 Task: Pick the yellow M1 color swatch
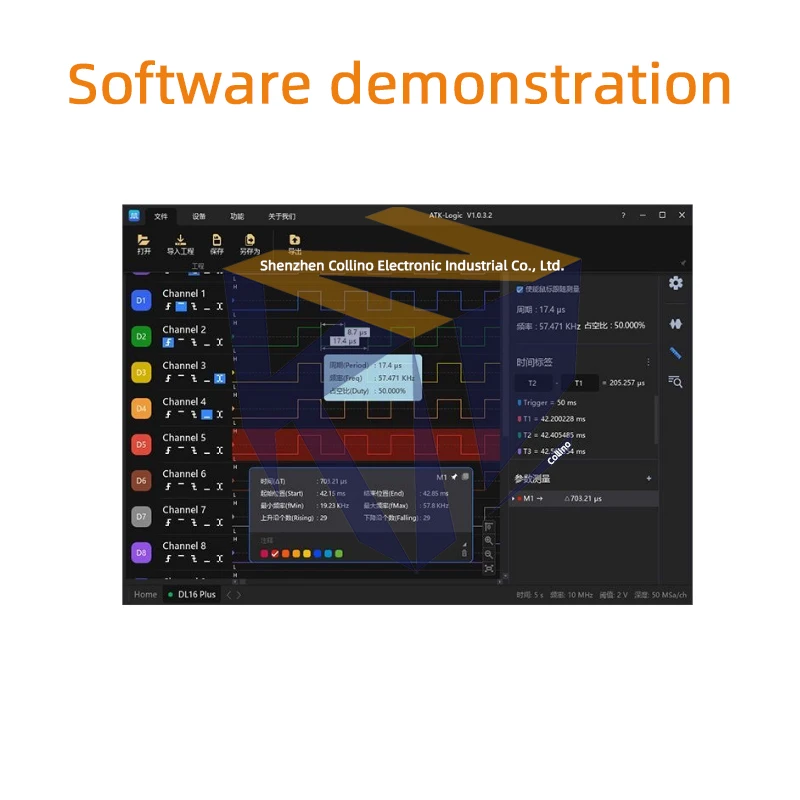307,554
